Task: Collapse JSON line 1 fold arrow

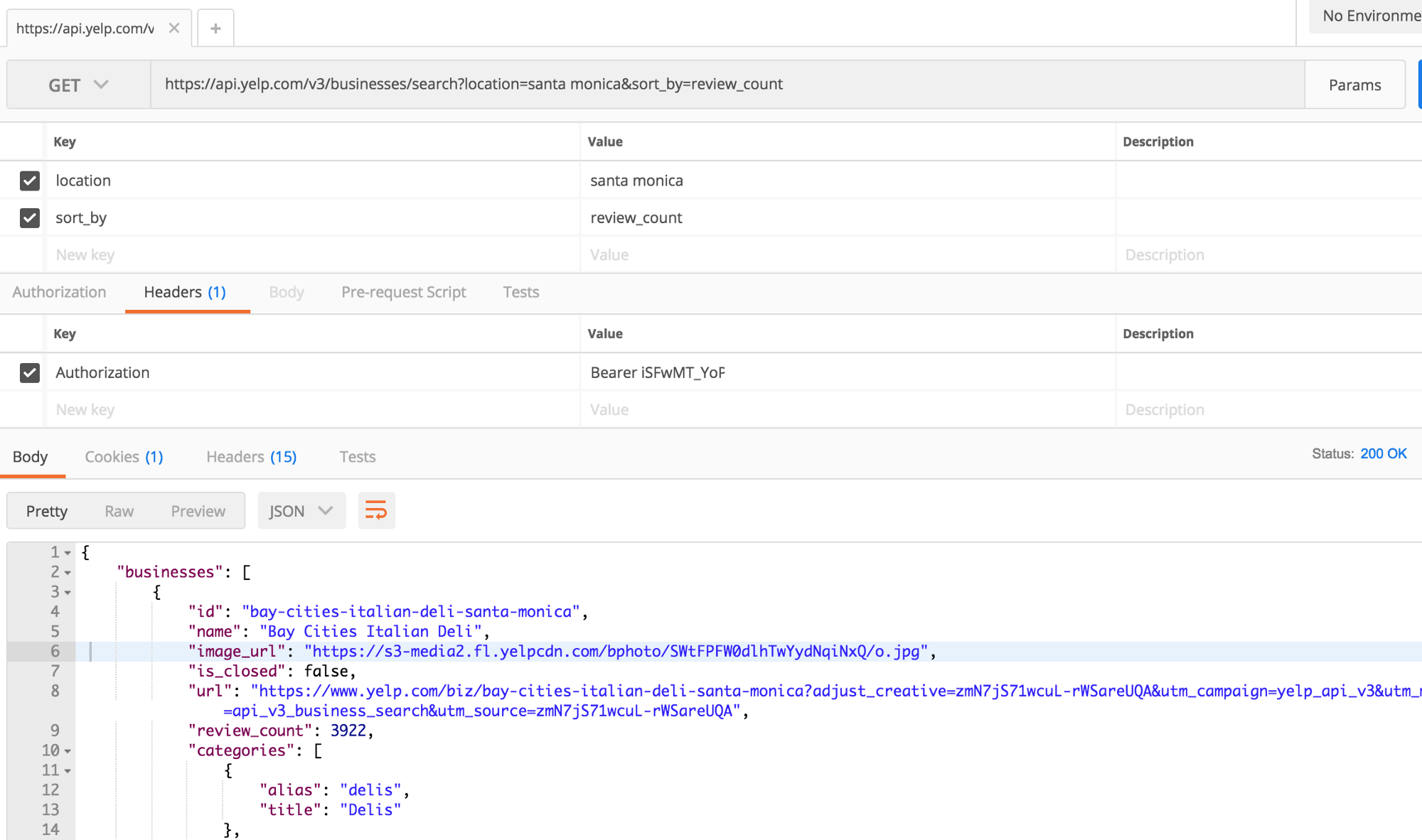Action: pyautogui.click(x=68, y=553)
